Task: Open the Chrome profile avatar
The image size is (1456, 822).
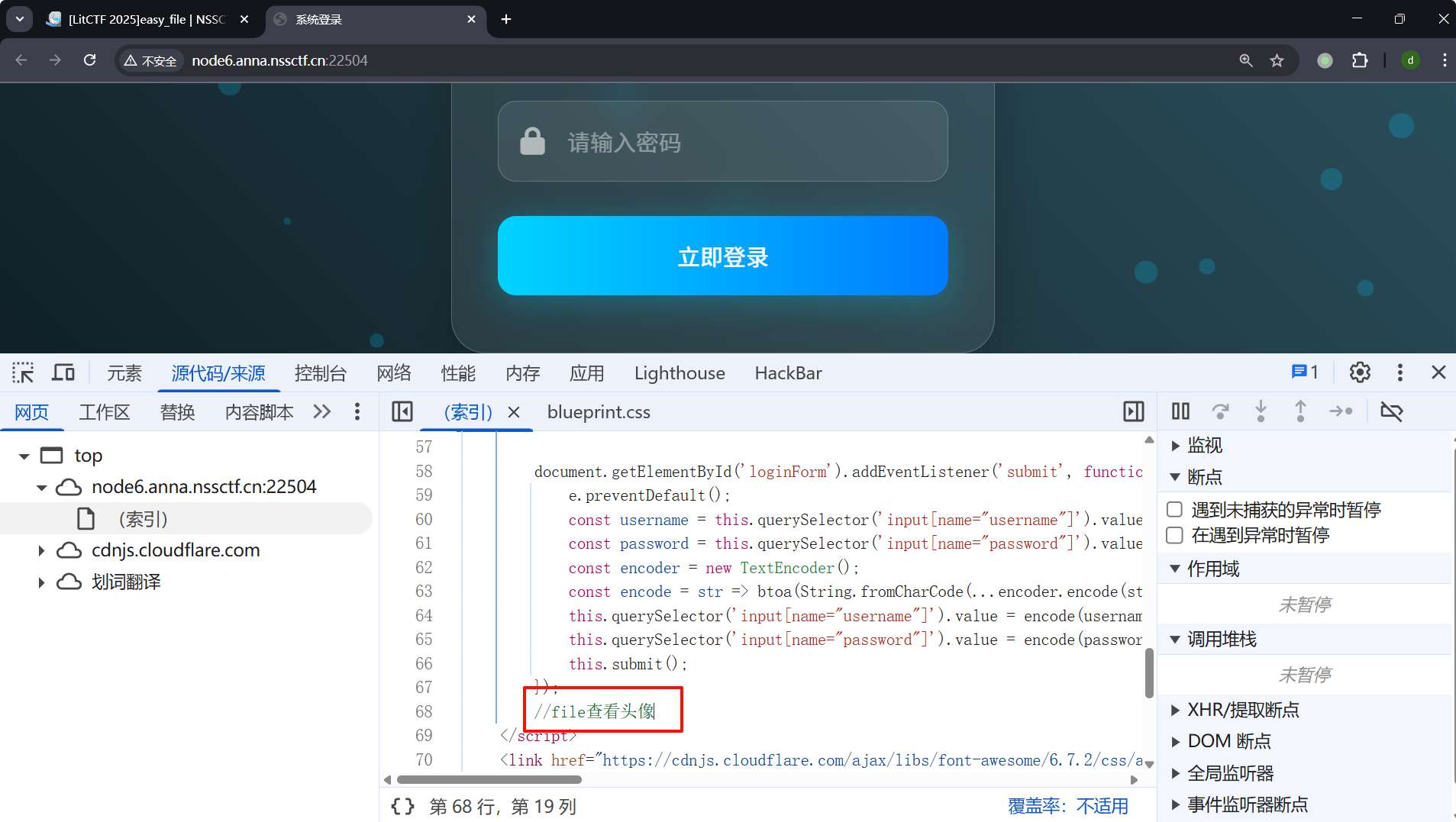Action: (1410, 60)
